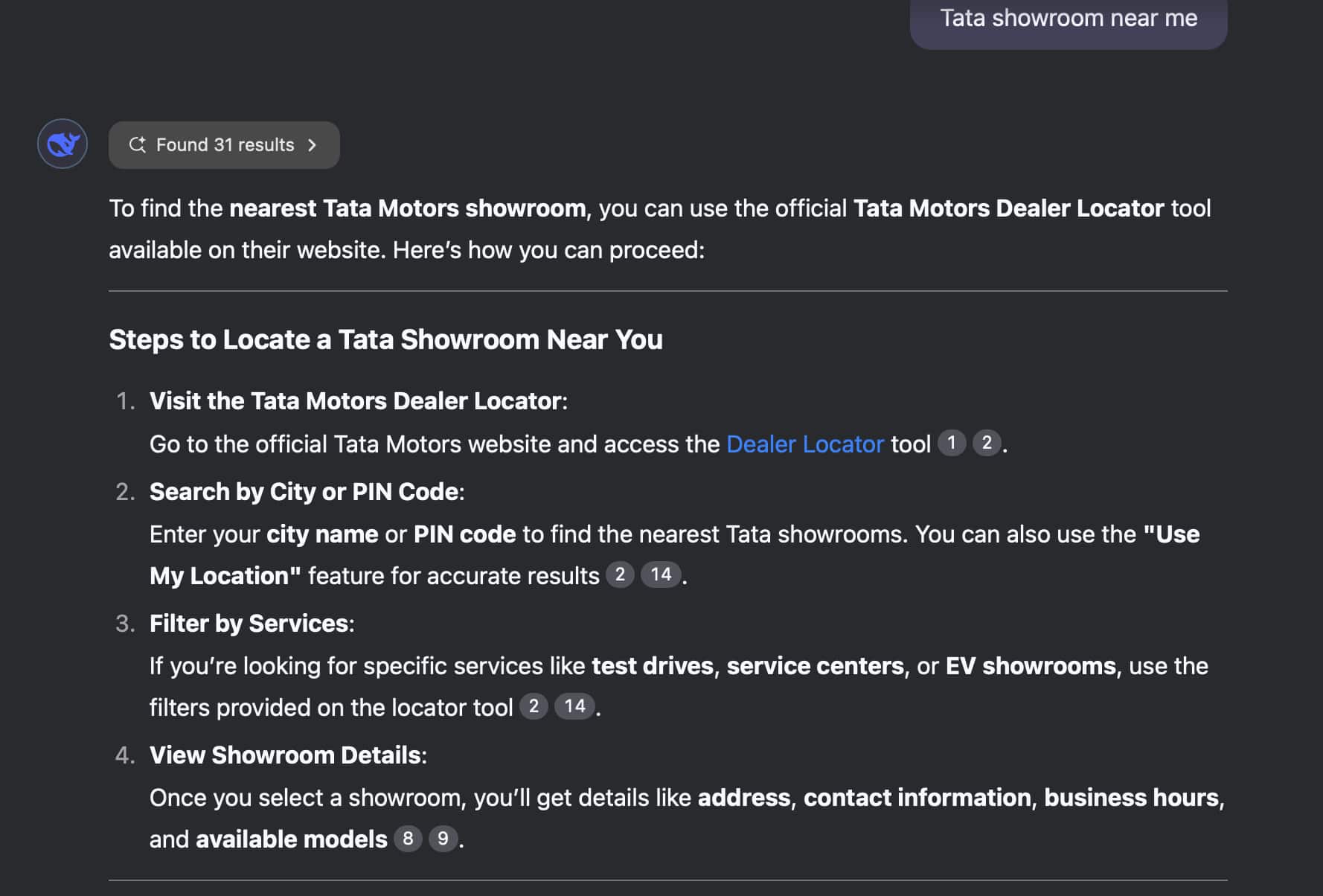Screen dimensions: 1323x896
Task: Open the Found 31 results label
Action: 225,145
